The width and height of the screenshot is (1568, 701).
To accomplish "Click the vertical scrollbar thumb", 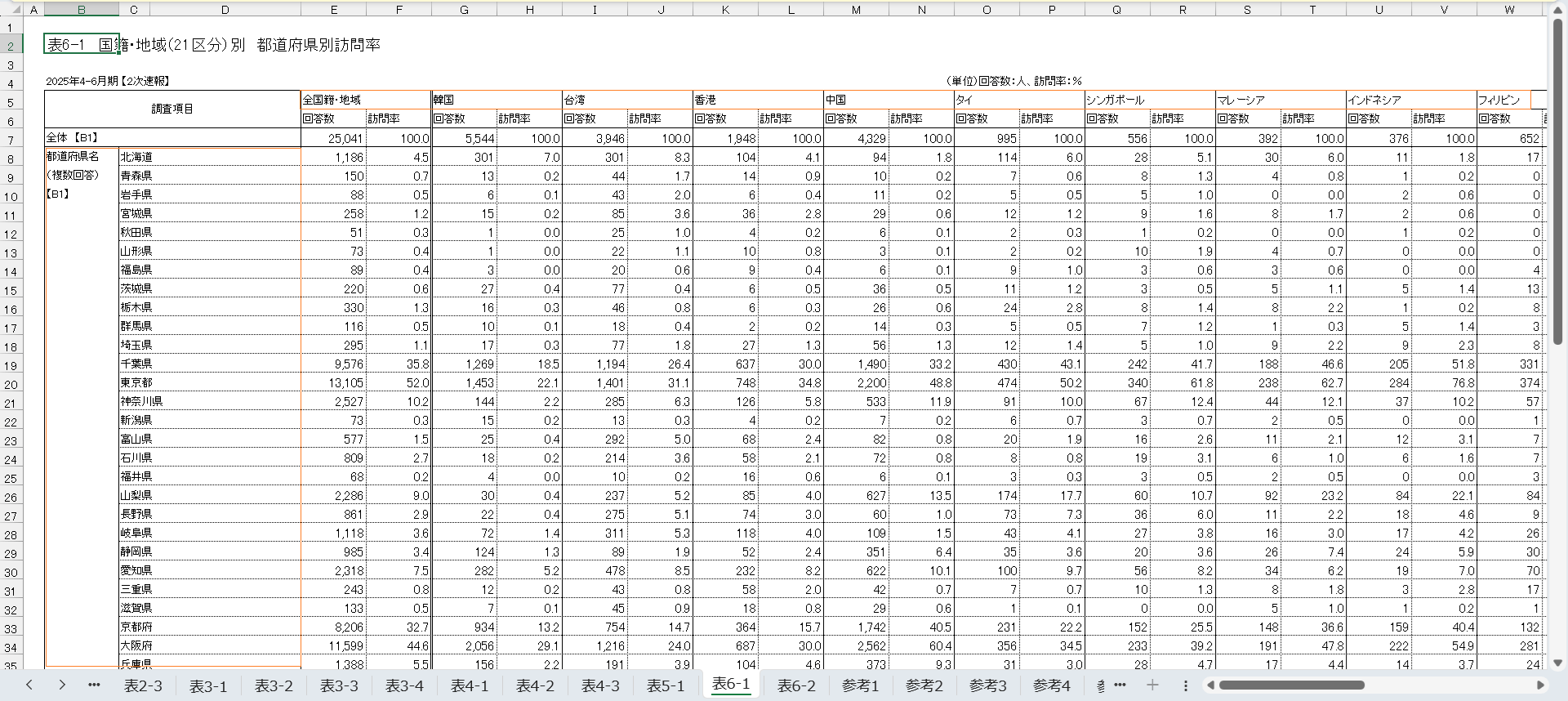I will tap(1557, 180).
